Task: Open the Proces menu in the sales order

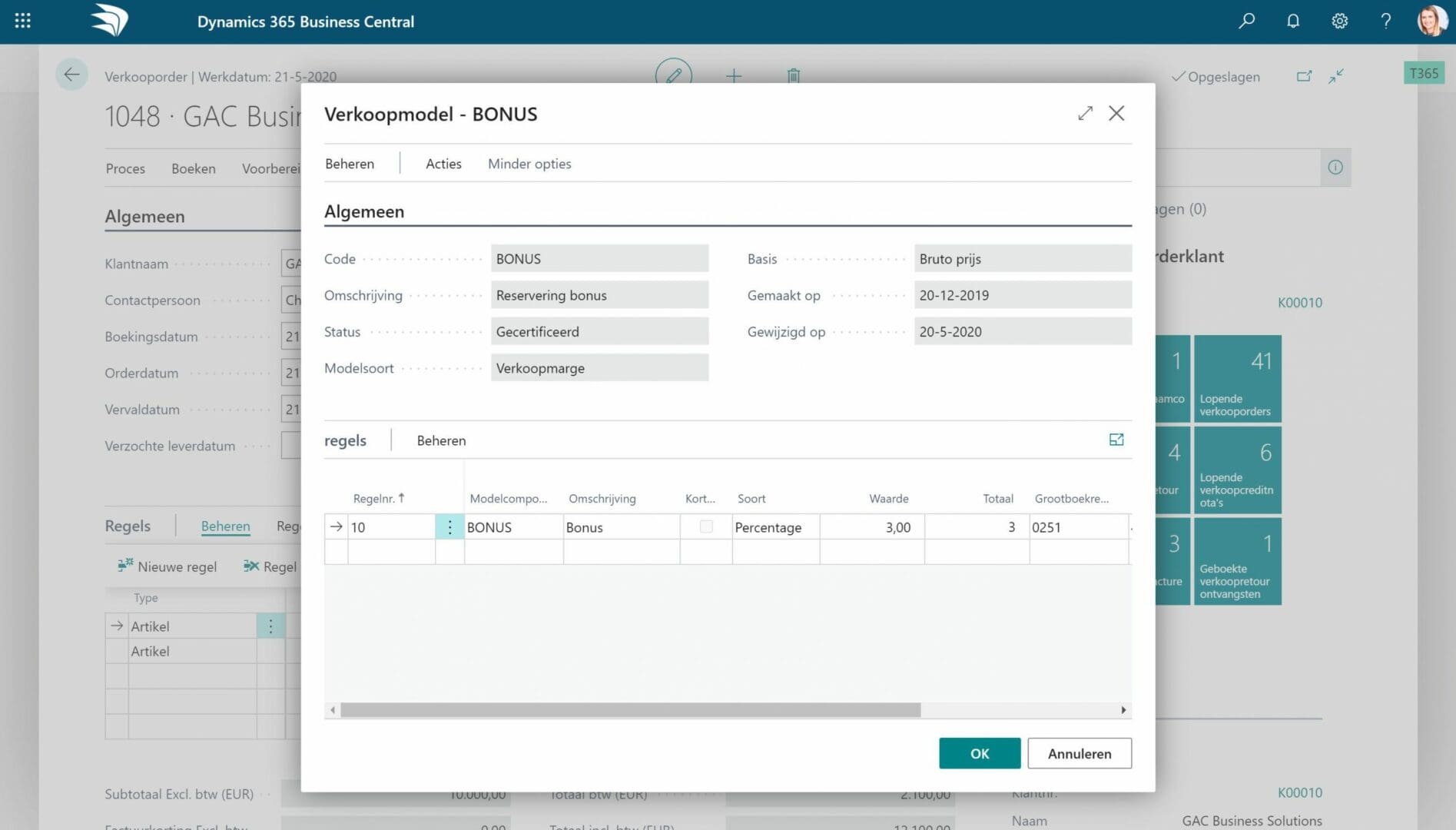Action: pyautogui.click(x=125, y=168)
